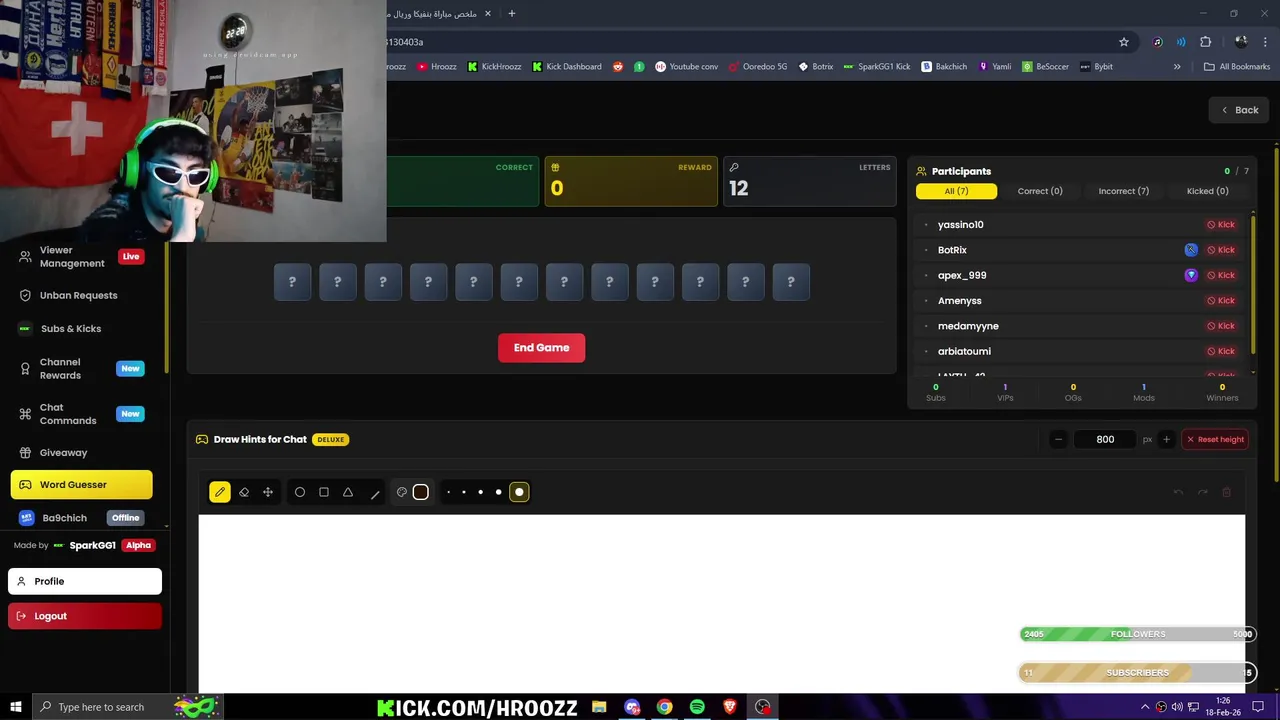1280x720 pixels.
Task: Show hidden system tray icons
Action: [x=1145, y=707]
